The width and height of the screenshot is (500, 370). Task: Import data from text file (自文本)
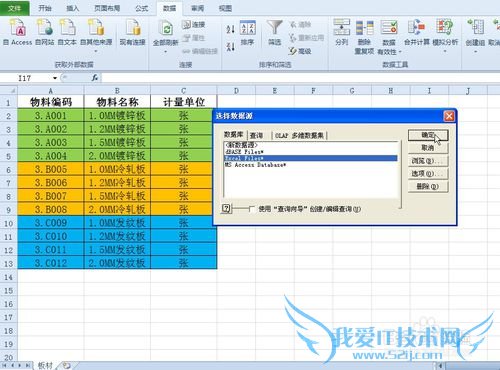coord(67,32)
